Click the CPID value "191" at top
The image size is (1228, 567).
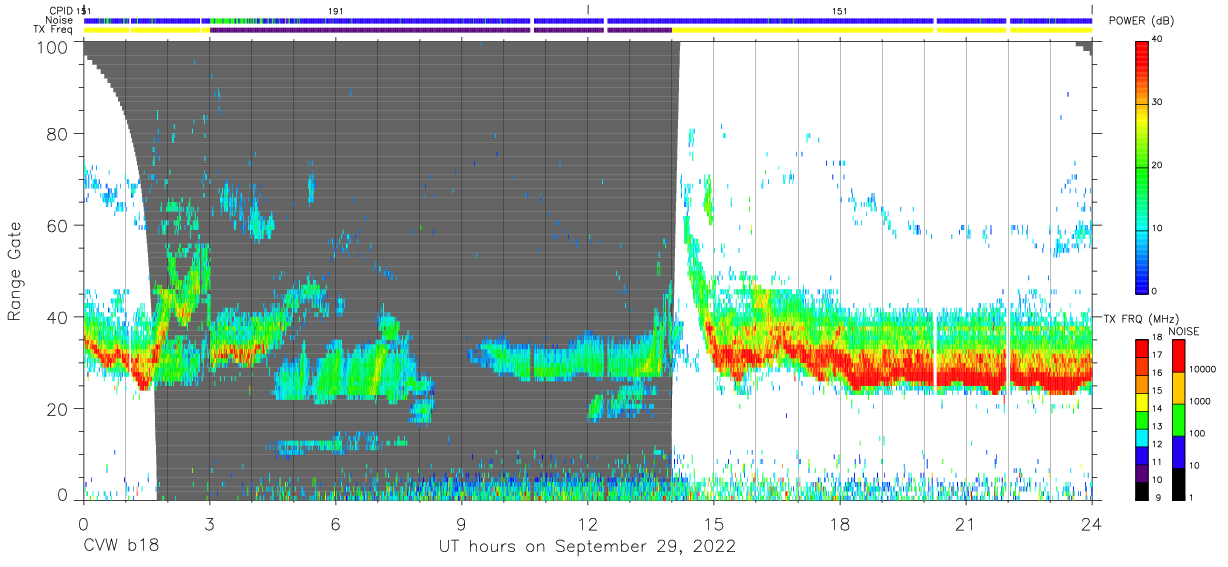point(336,10)
